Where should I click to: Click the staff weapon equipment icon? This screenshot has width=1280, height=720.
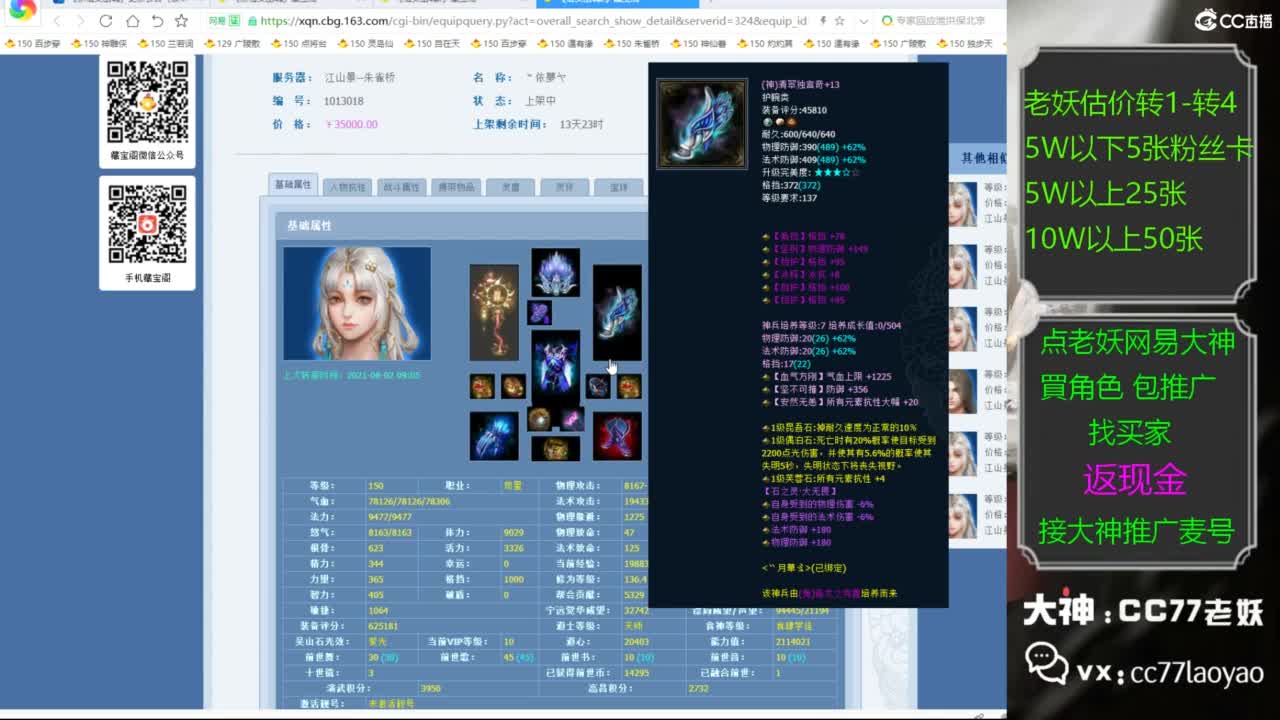point(494,312)
